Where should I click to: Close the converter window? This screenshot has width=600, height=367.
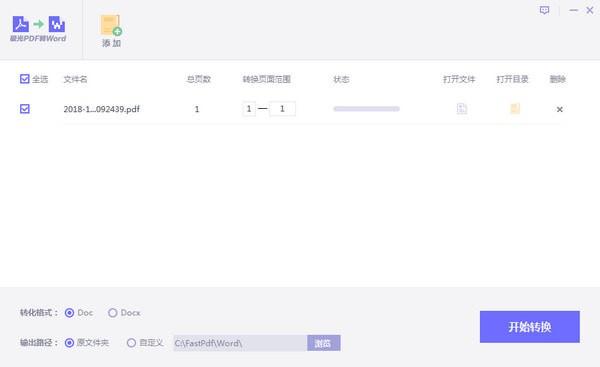coord(590,10)
